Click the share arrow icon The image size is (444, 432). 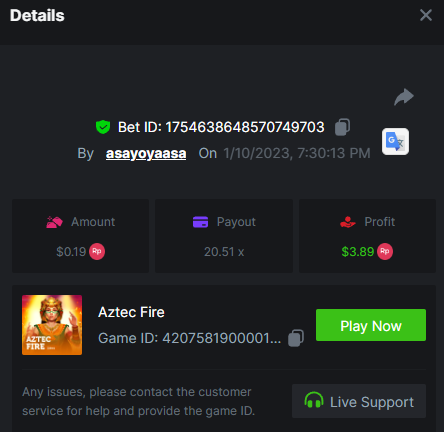[x=404, y=97]
